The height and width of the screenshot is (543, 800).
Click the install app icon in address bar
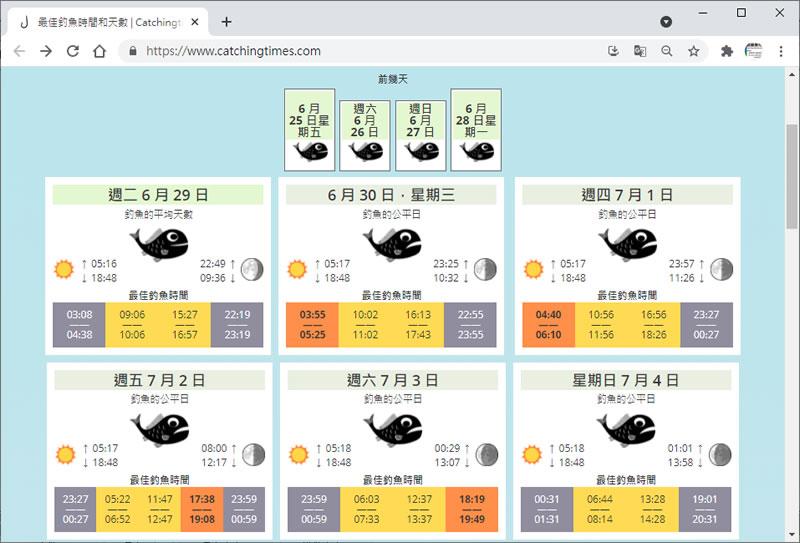614,51
